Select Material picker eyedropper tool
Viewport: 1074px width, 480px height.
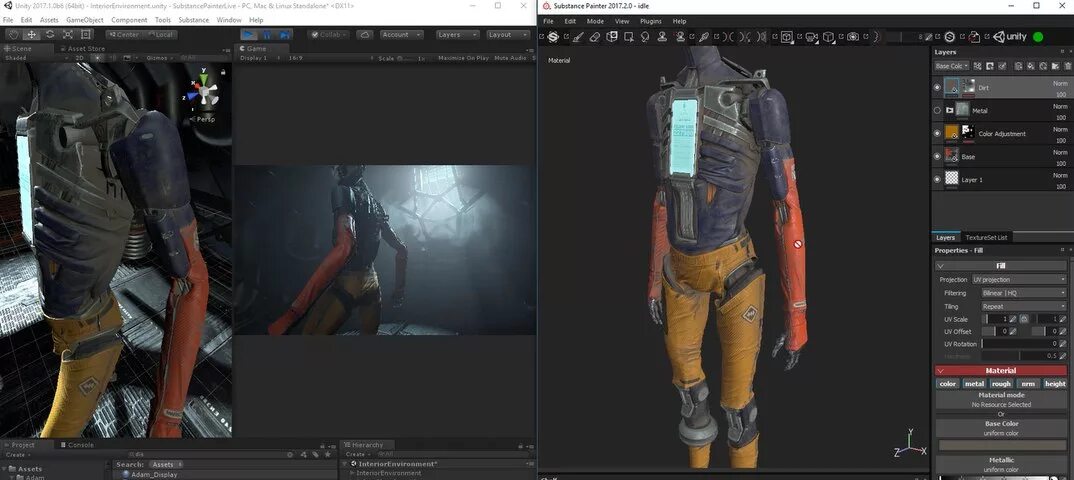(703, 37)
